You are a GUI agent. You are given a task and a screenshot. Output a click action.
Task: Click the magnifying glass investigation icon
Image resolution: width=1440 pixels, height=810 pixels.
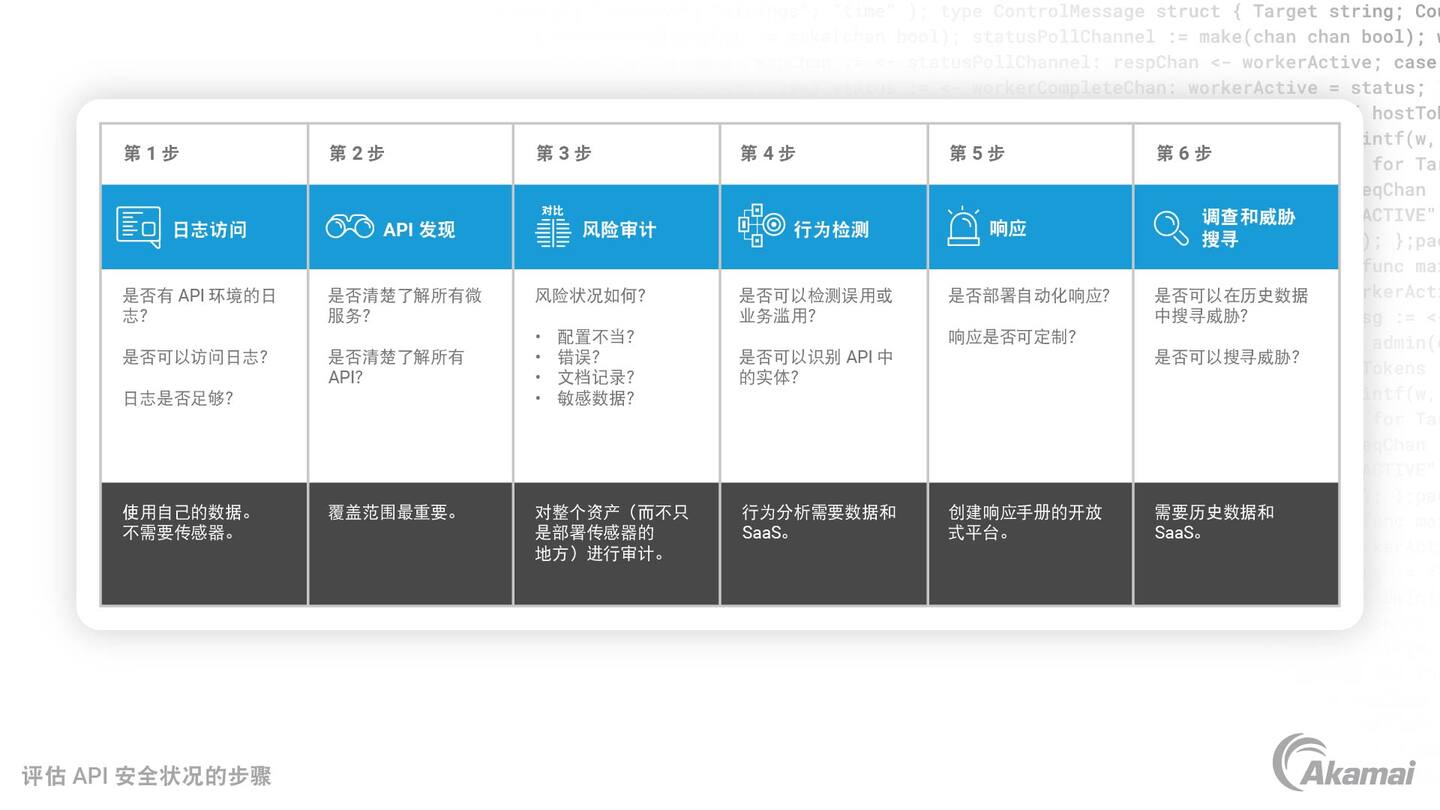1170,227
